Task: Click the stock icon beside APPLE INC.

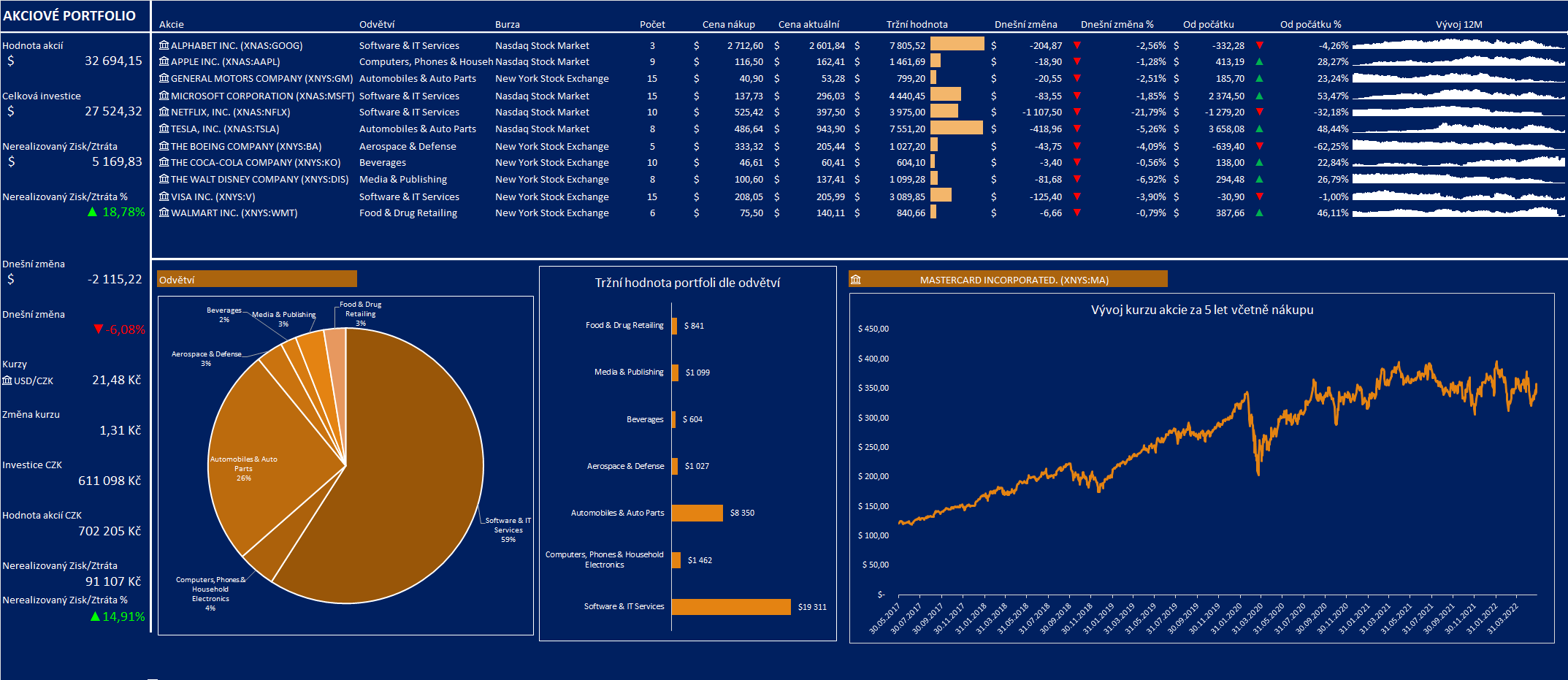Action: click(x=164, y=61)
